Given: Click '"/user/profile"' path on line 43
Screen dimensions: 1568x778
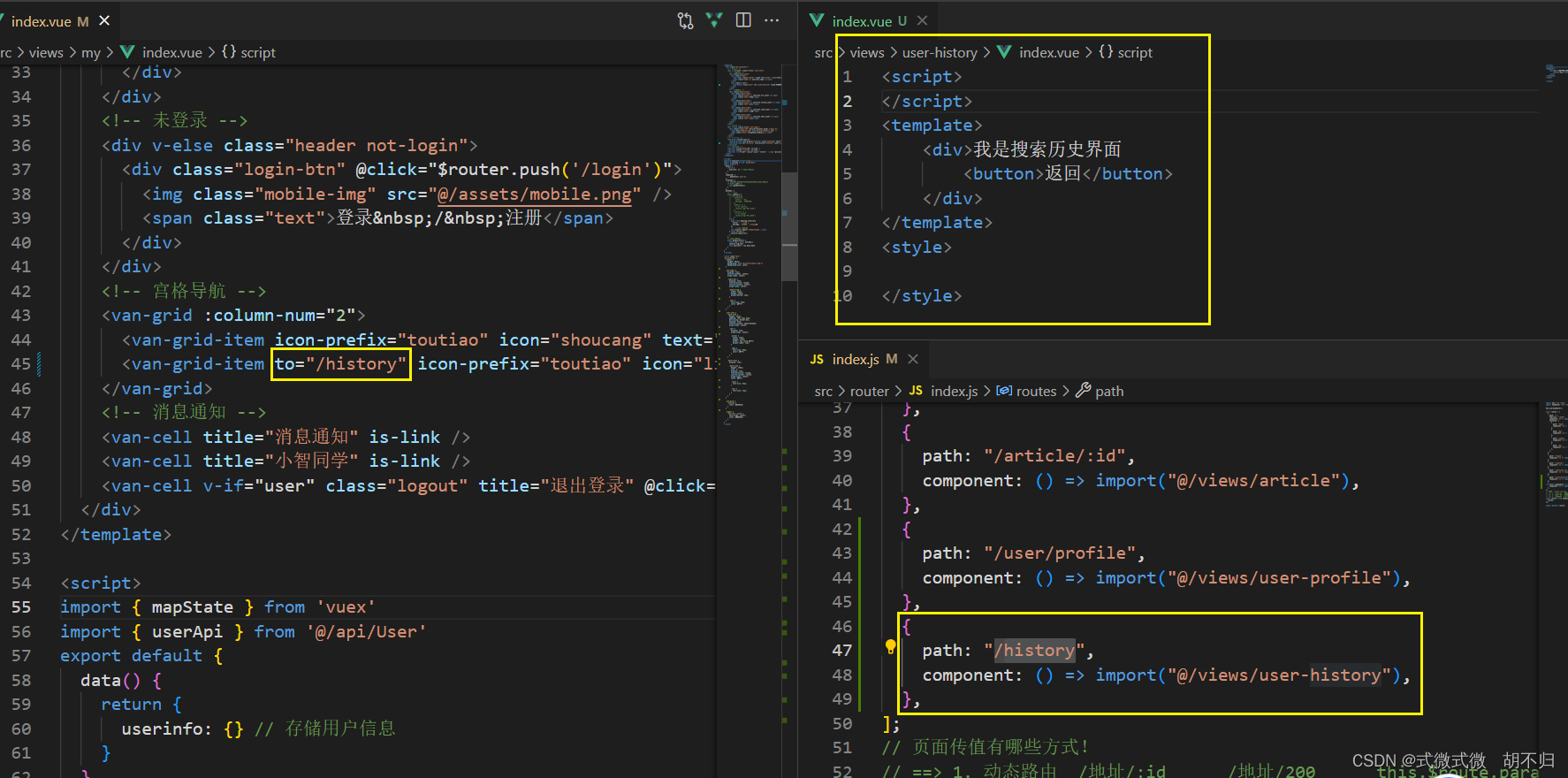Looking at the screenshot, I should pyautogui.click(x=1060, y=553).
